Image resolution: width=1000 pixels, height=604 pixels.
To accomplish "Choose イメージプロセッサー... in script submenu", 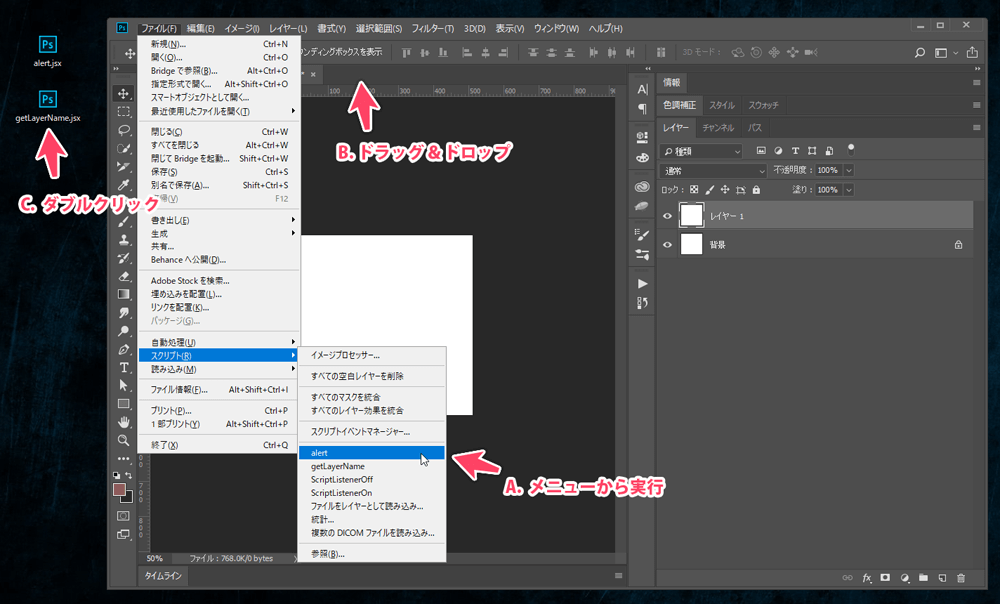I will click(x=372, y=355).
